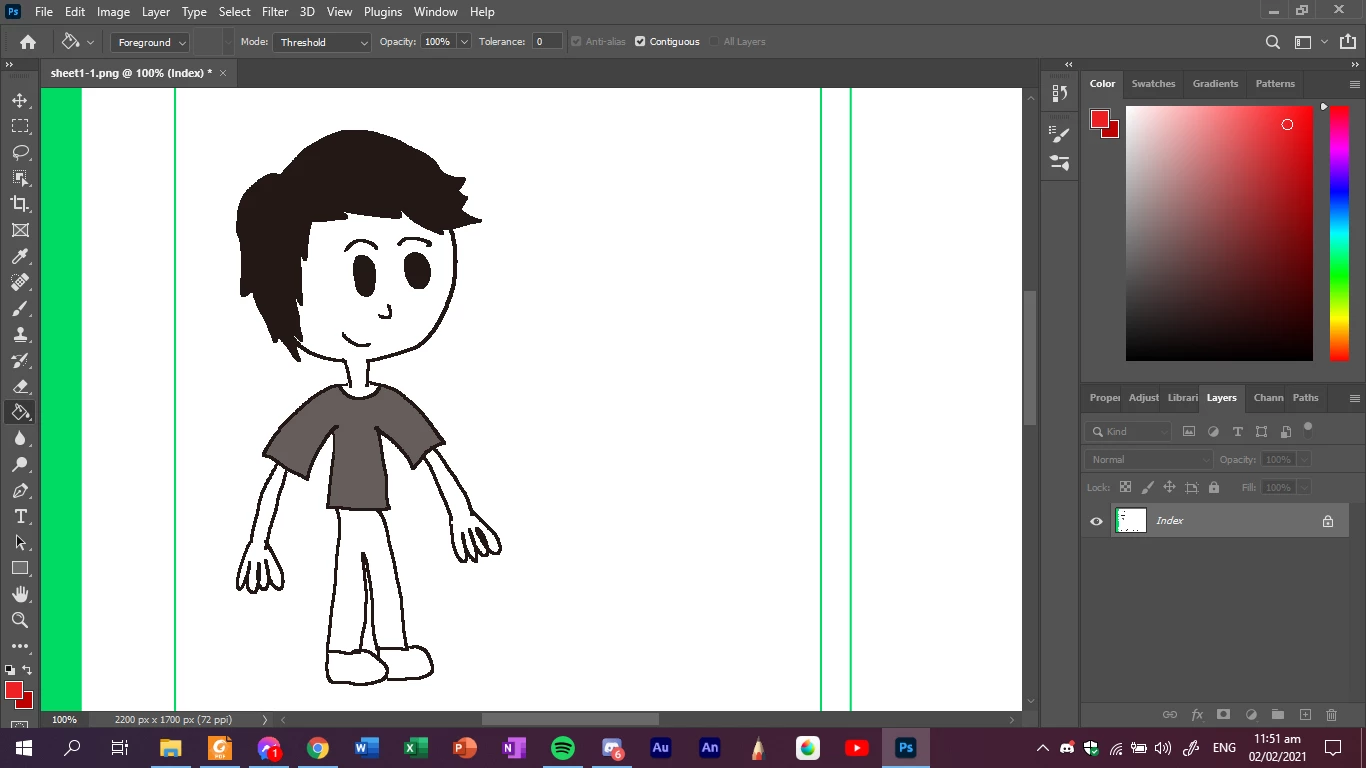Select the Paint Bucket tool
This screenshot has height=768, width=1366.
click(20, 412)
